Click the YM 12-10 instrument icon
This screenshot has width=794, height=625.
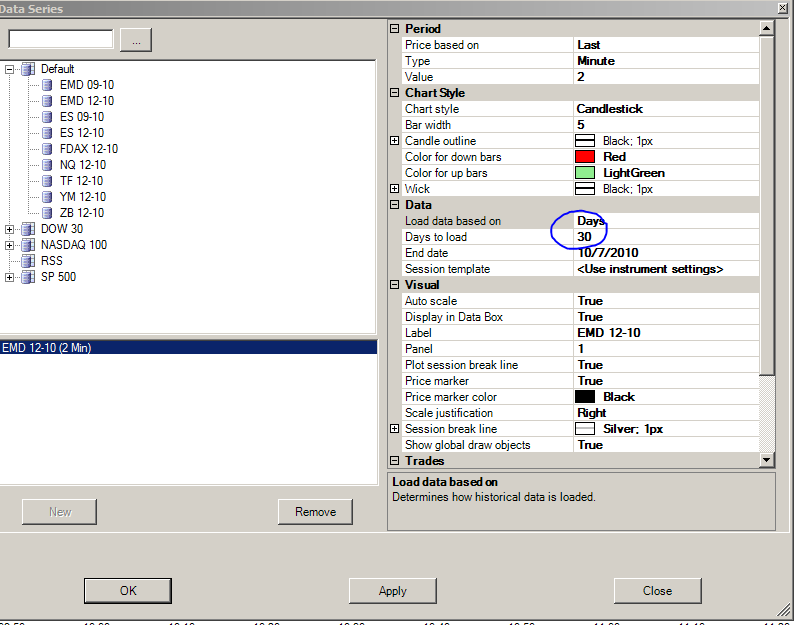click(47, 197)
